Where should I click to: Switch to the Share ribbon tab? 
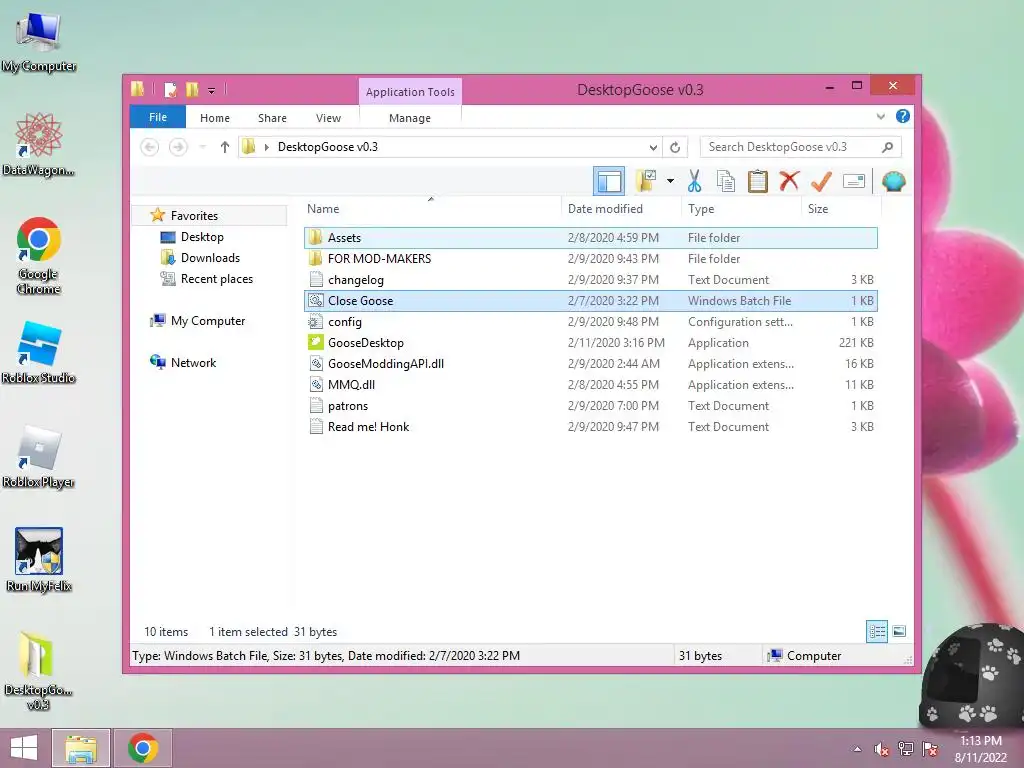coord(272,118)
